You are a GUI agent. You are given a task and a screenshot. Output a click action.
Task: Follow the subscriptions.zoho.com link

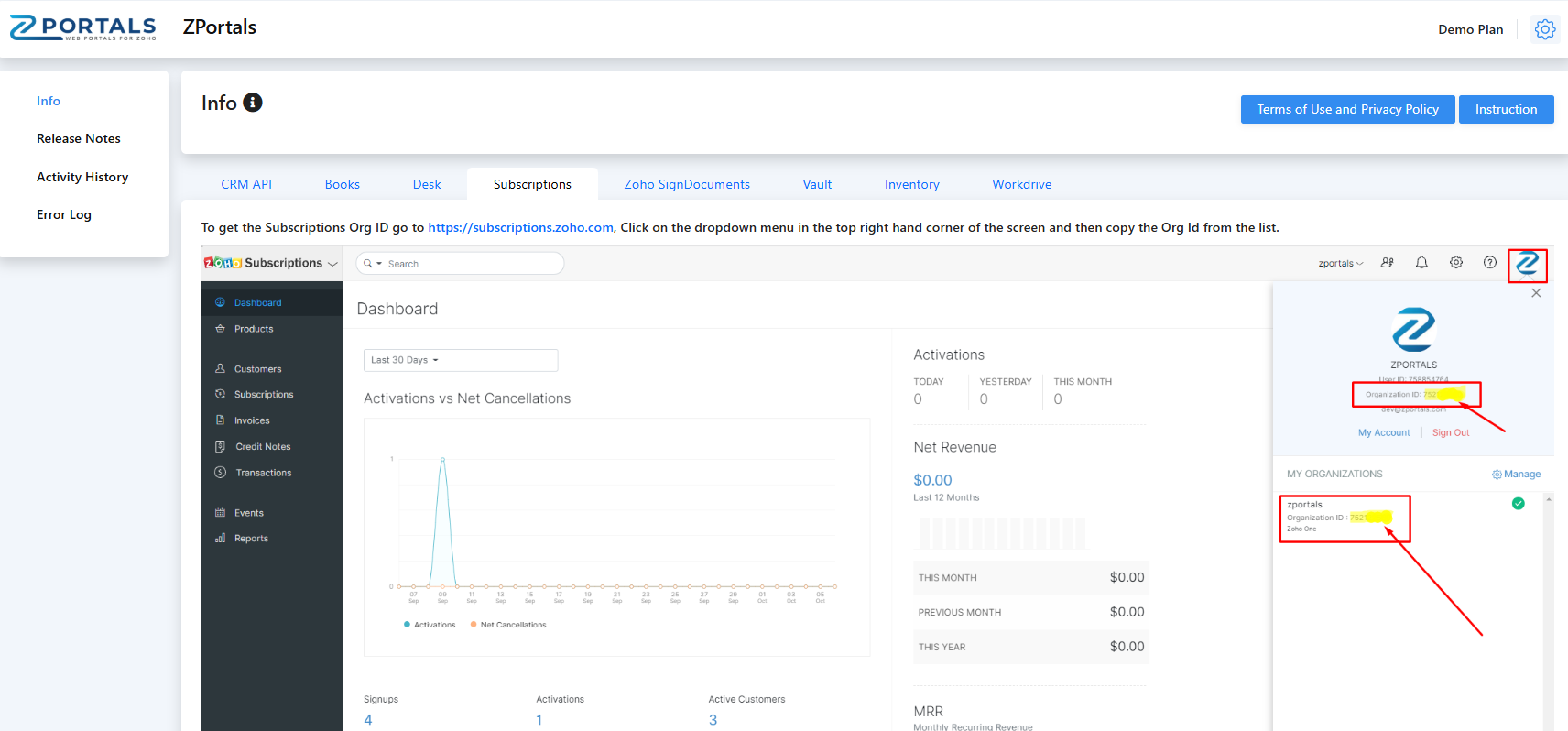point(520,227)
